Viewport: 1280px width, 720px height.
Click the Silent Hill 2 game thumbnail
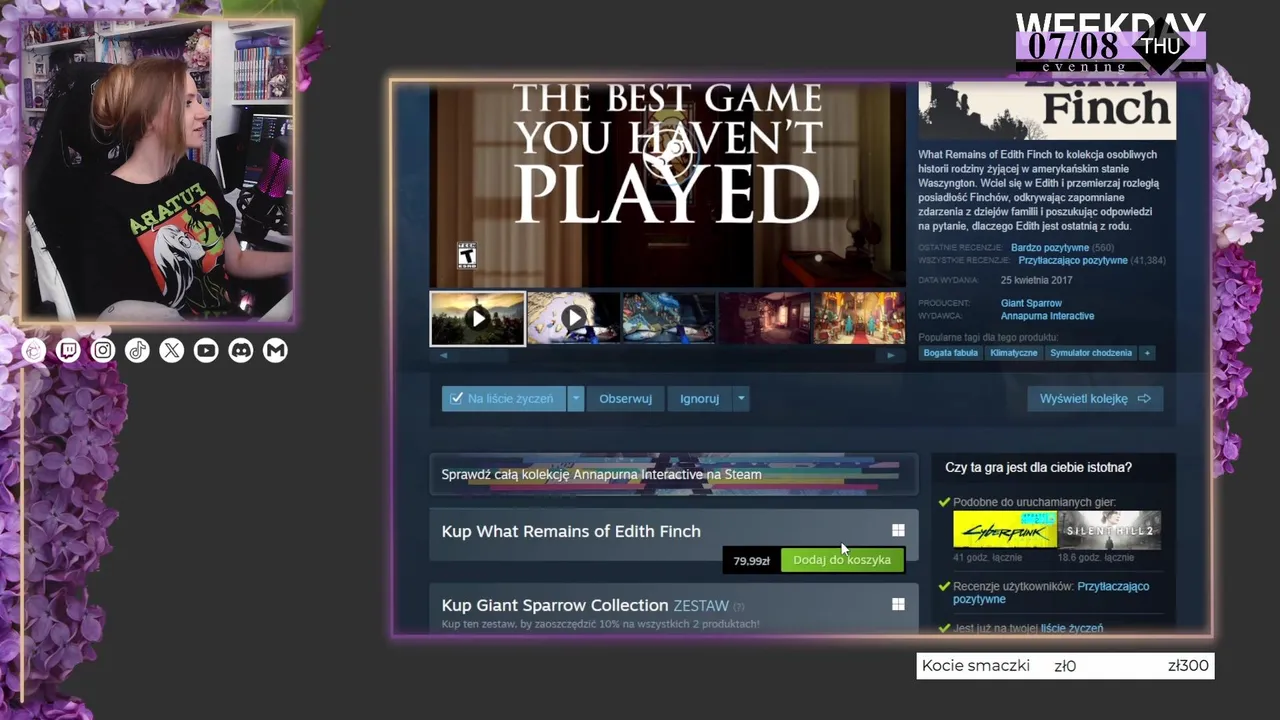[1110, 530]
